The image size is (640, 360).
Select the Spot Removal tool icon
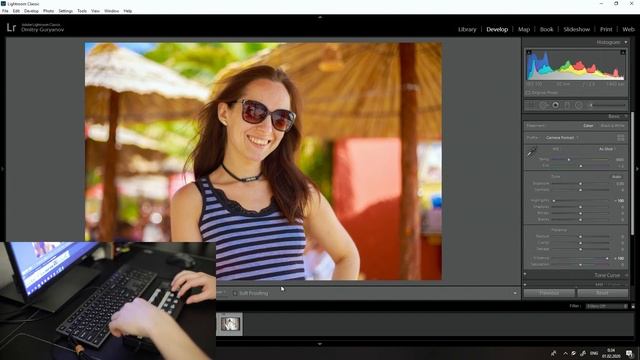tap(543, 105)
